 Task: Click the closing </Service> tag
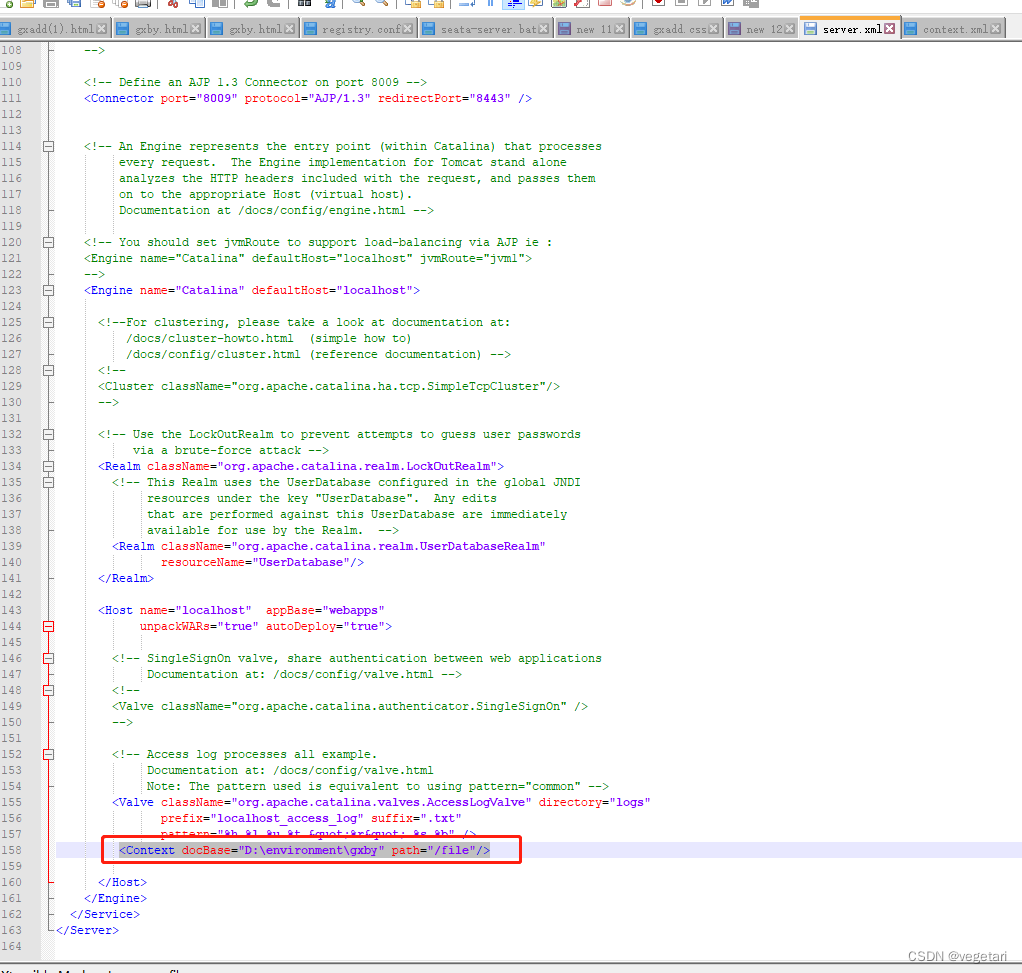105,914
